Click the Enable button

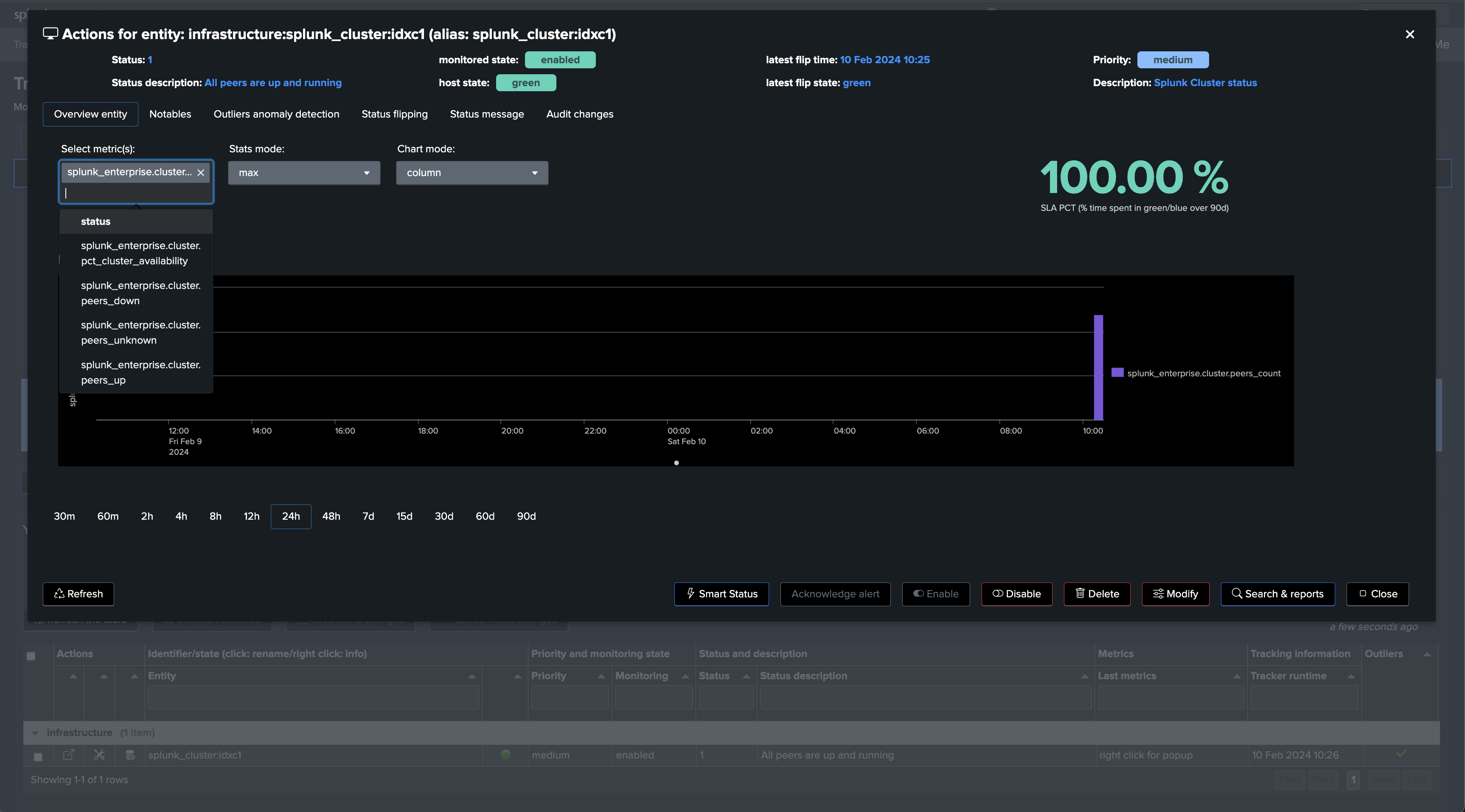(x=935, y=594)
